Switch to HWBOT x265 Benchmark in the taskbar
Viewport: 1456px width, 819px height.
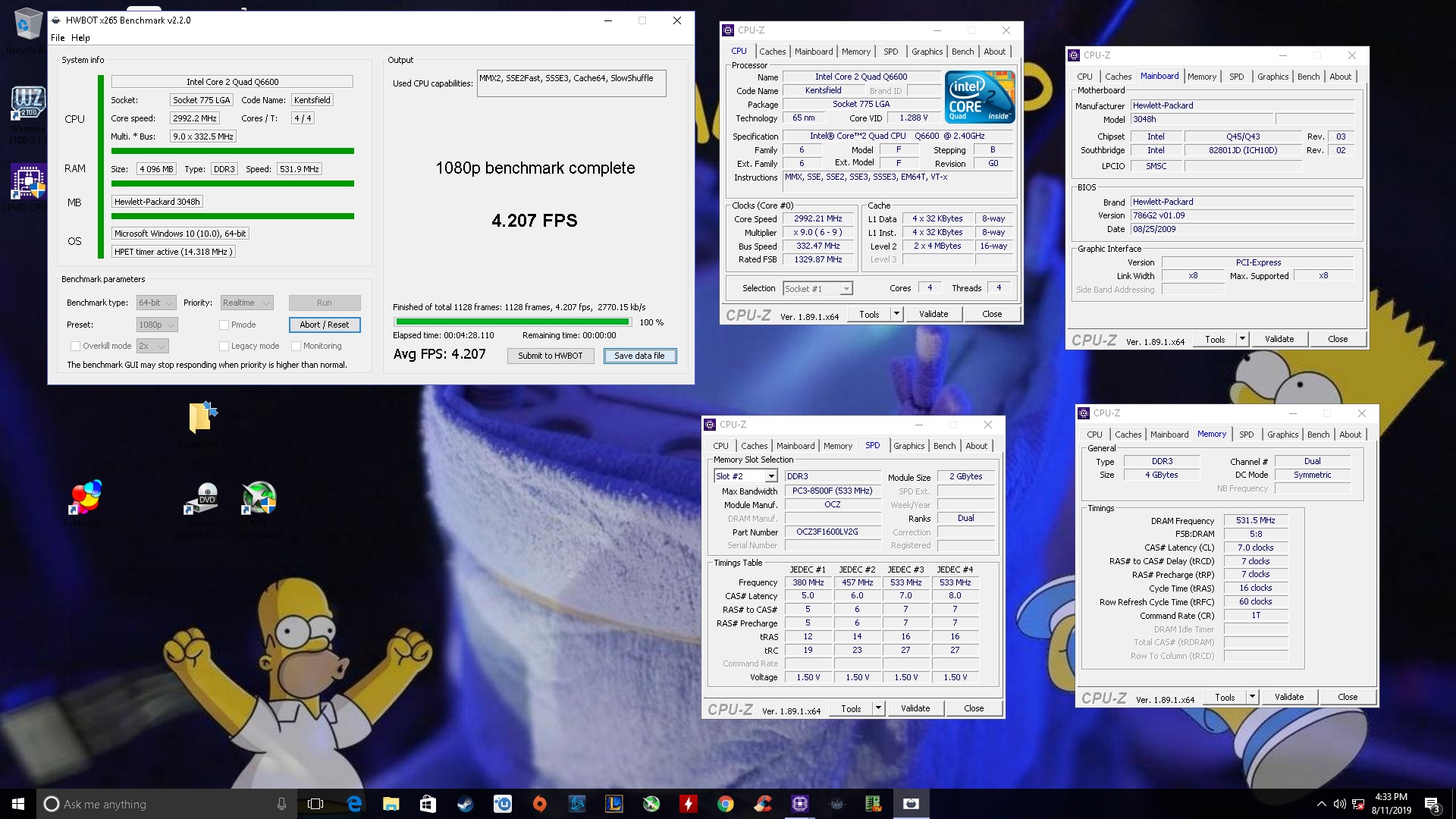pyautogui.click(x=912, y=804)
